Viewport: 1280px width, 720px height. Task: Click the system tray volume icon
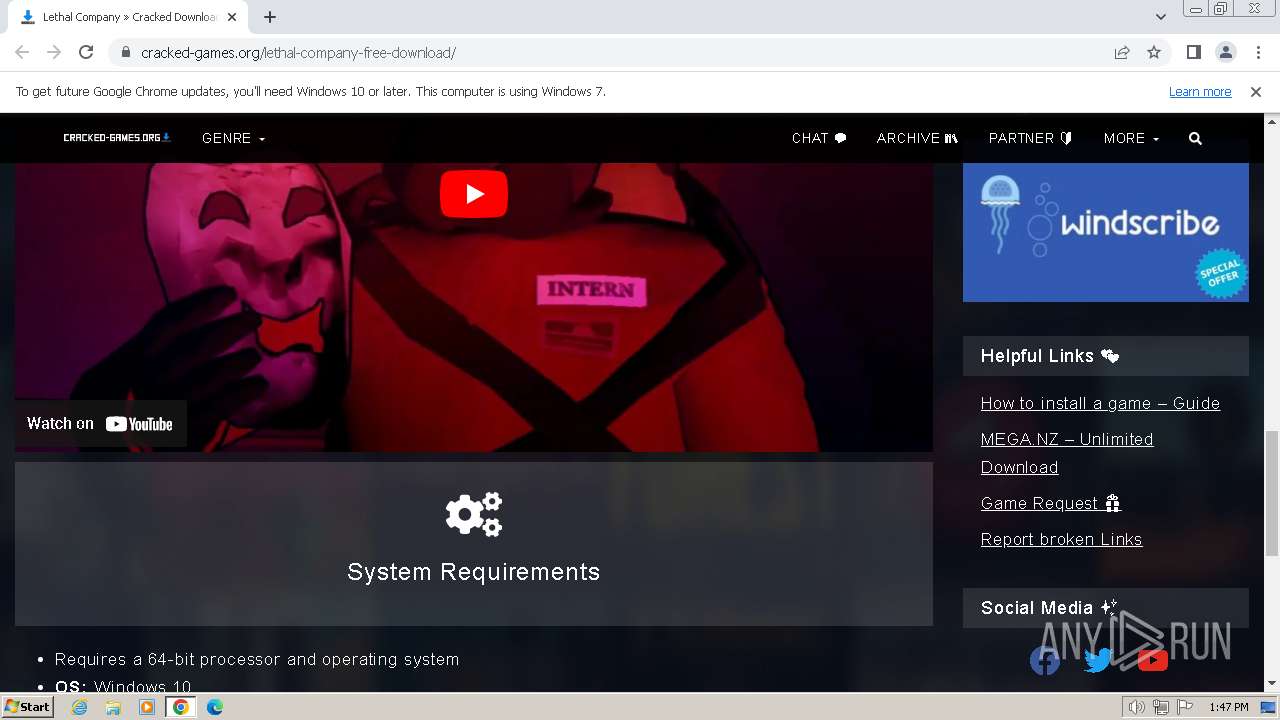coord(1137,707)
